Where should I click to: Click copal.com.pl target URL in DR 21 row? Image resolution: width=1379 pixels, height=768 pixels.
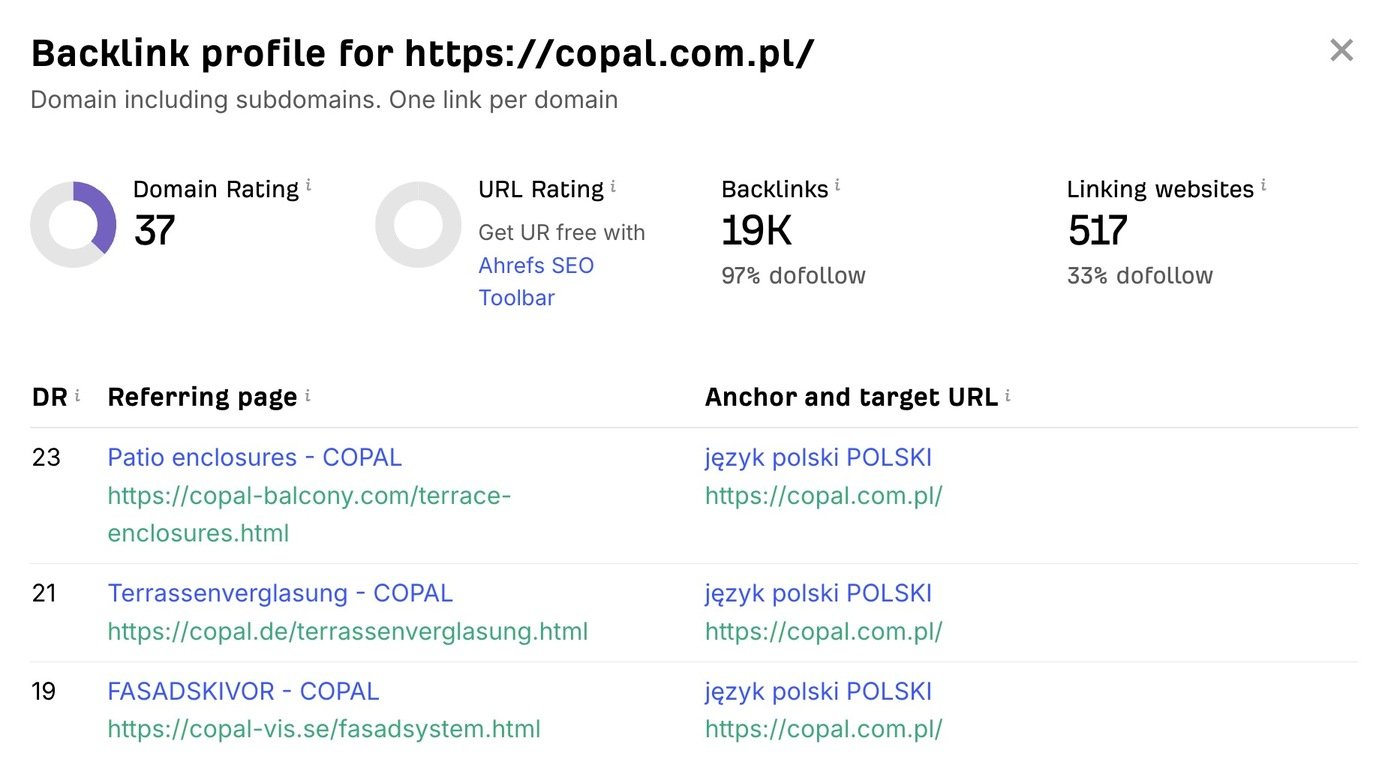[x=824, y=631]
